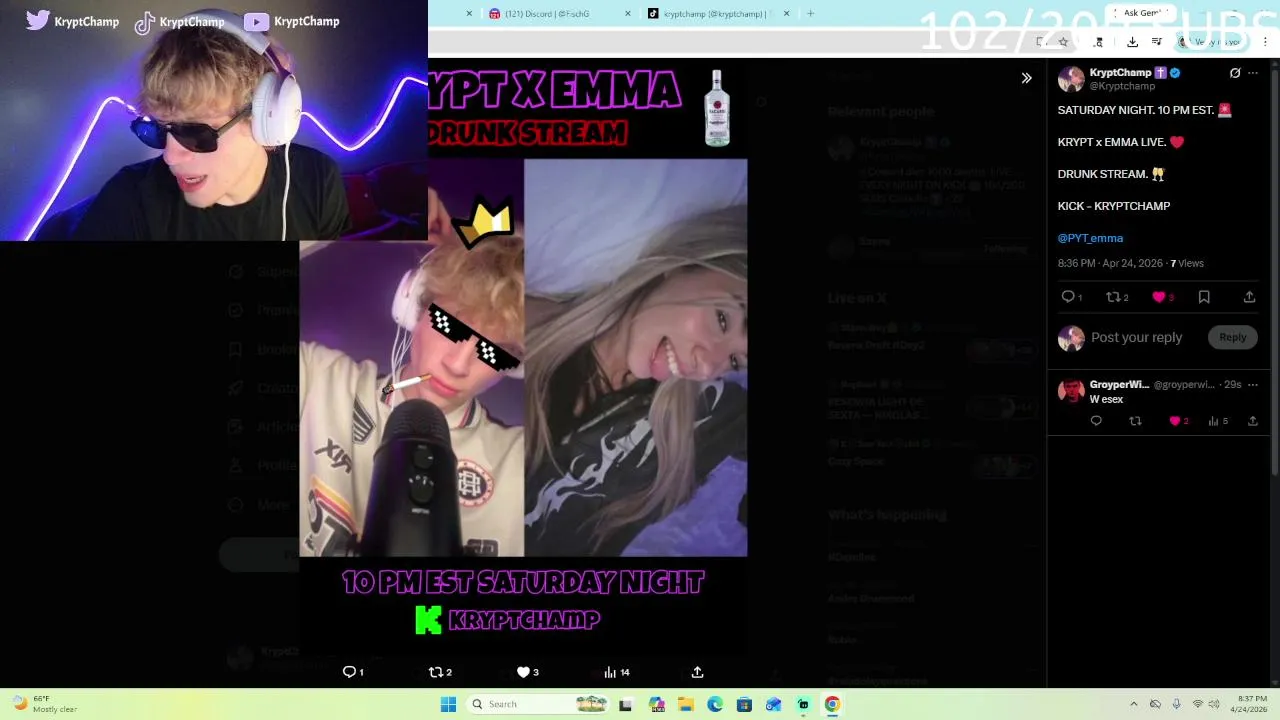The width and height of the screenshot is (1280, 720).
Task: Close the Discord browser tab
Action: [x=627, y=14]
